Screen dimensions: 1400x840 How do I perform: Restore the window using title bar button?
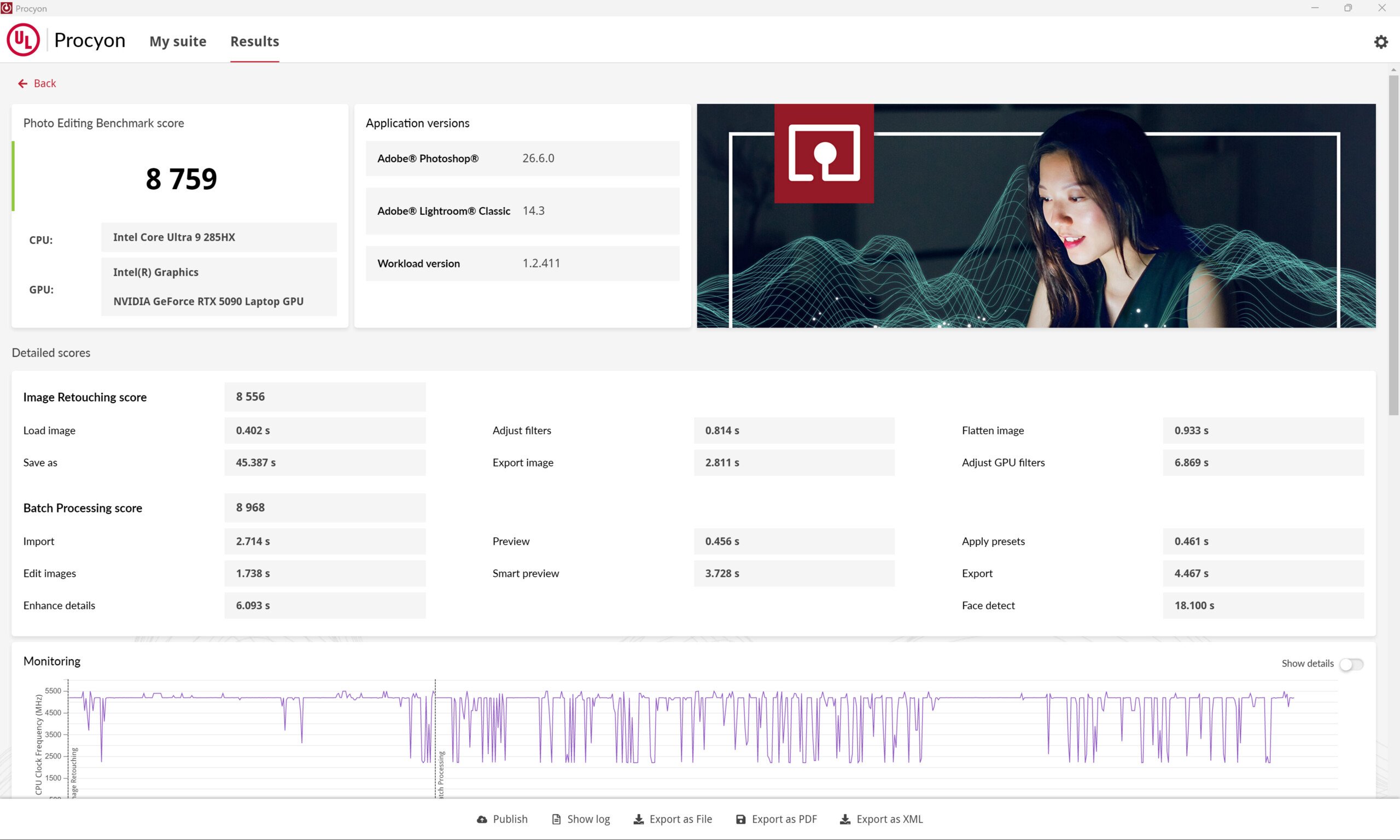1348,8
